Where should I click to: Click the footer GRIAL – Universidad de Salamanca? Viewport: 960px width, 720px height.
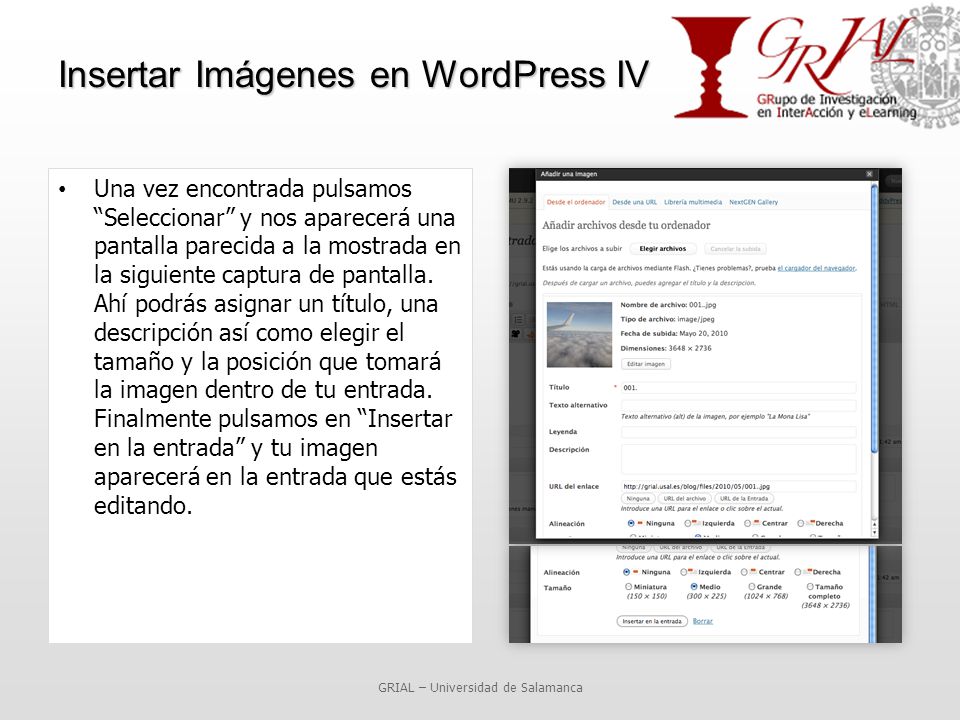480,688
